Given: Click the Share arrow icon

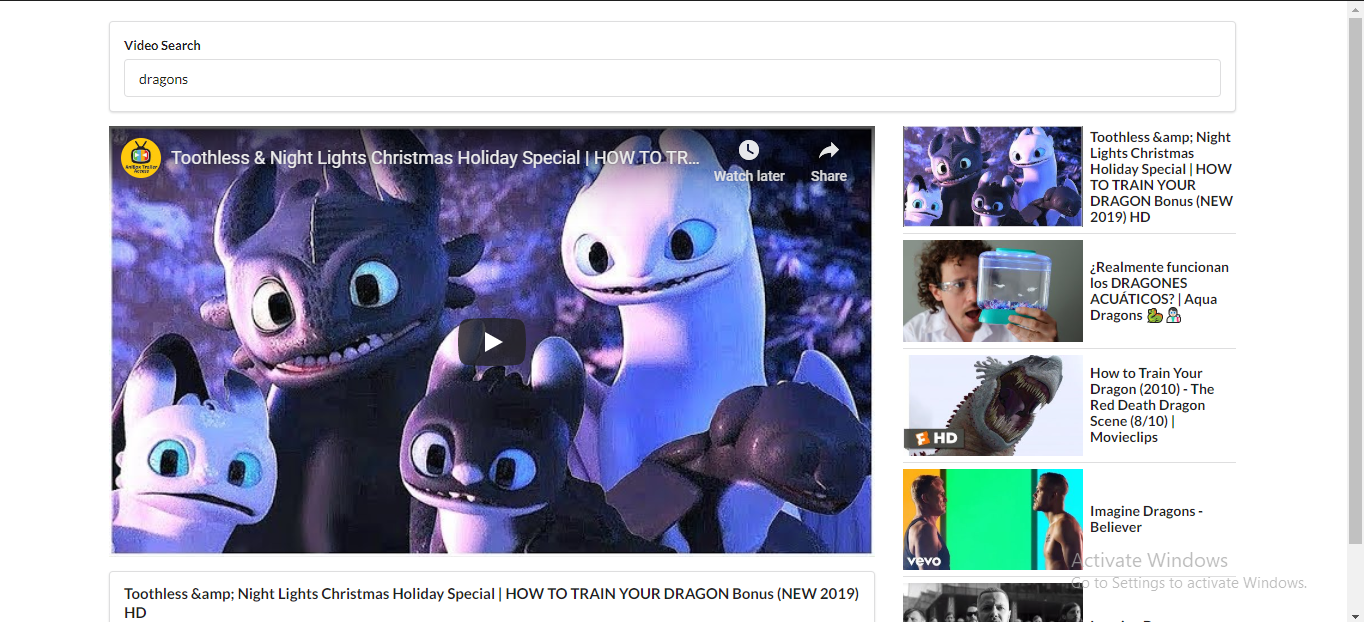Looking at the screenshot, I should pyautogui.click(x=828, y=150).
